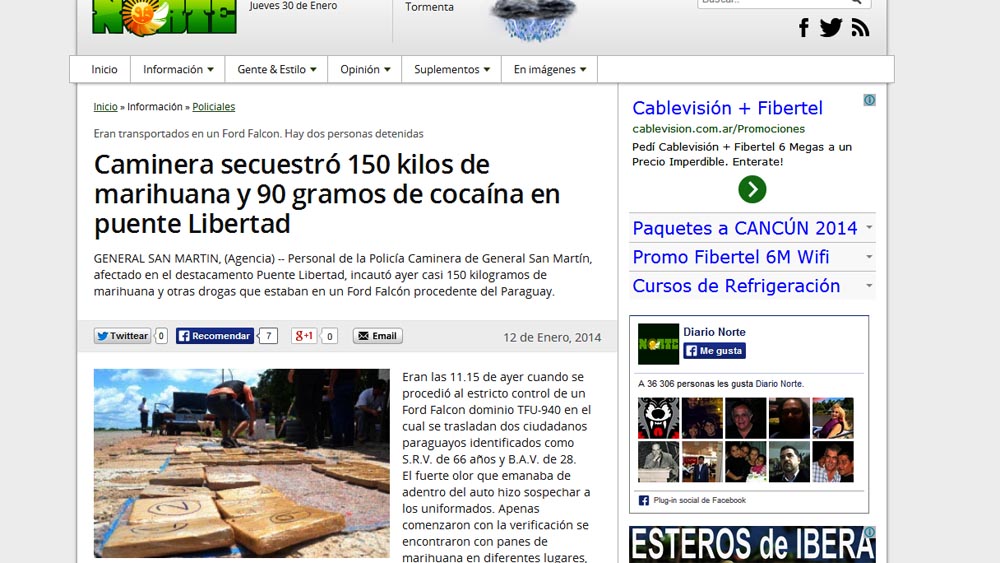The width and height of the screenshot is (1000, 563).
Task: Open the Esteros de Iberá banner ad
Action: point(752,545)
